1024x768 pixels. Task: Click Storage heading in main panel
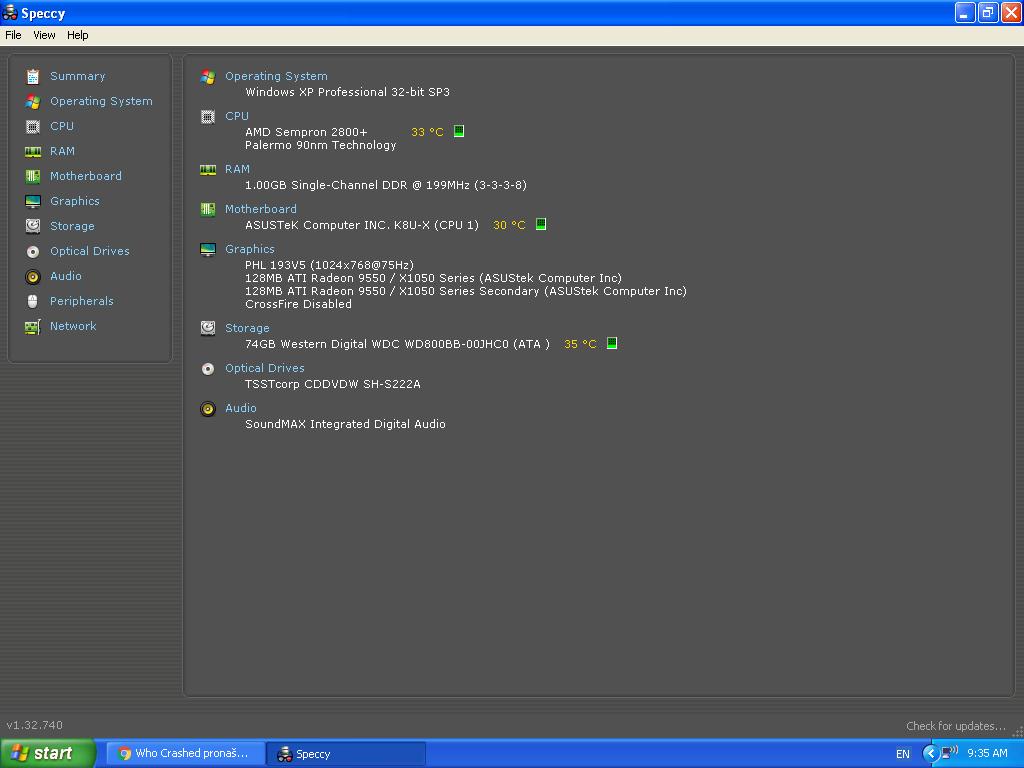tap(247, 328)
